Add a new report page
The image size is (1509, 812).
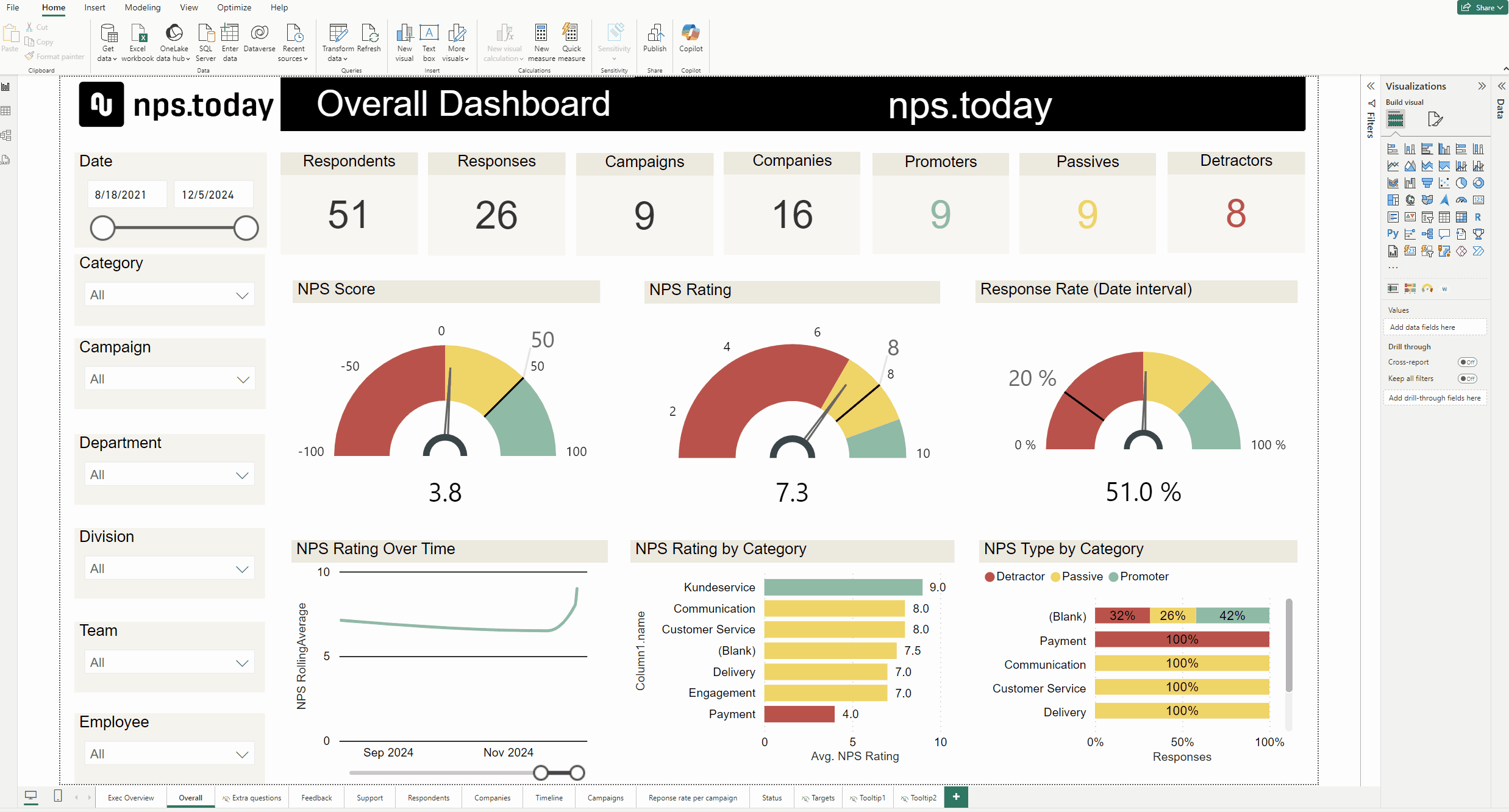[956, 797]
